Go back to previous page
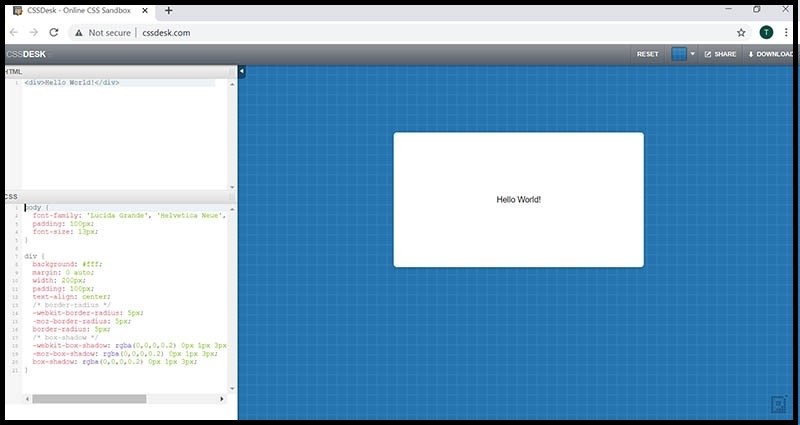Viewport: 800px width, 425px height. click(x=15, y=32)
